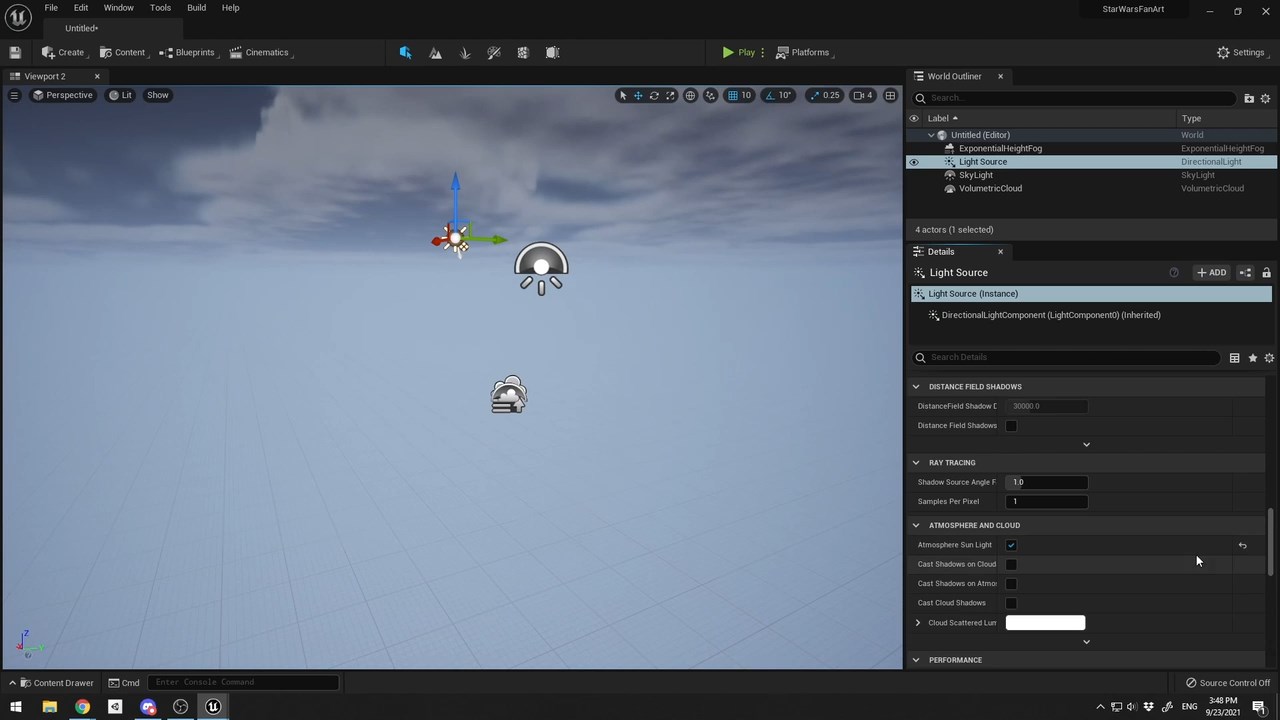Toggle Distance Field Shadows on

[x=1010, y=425]
